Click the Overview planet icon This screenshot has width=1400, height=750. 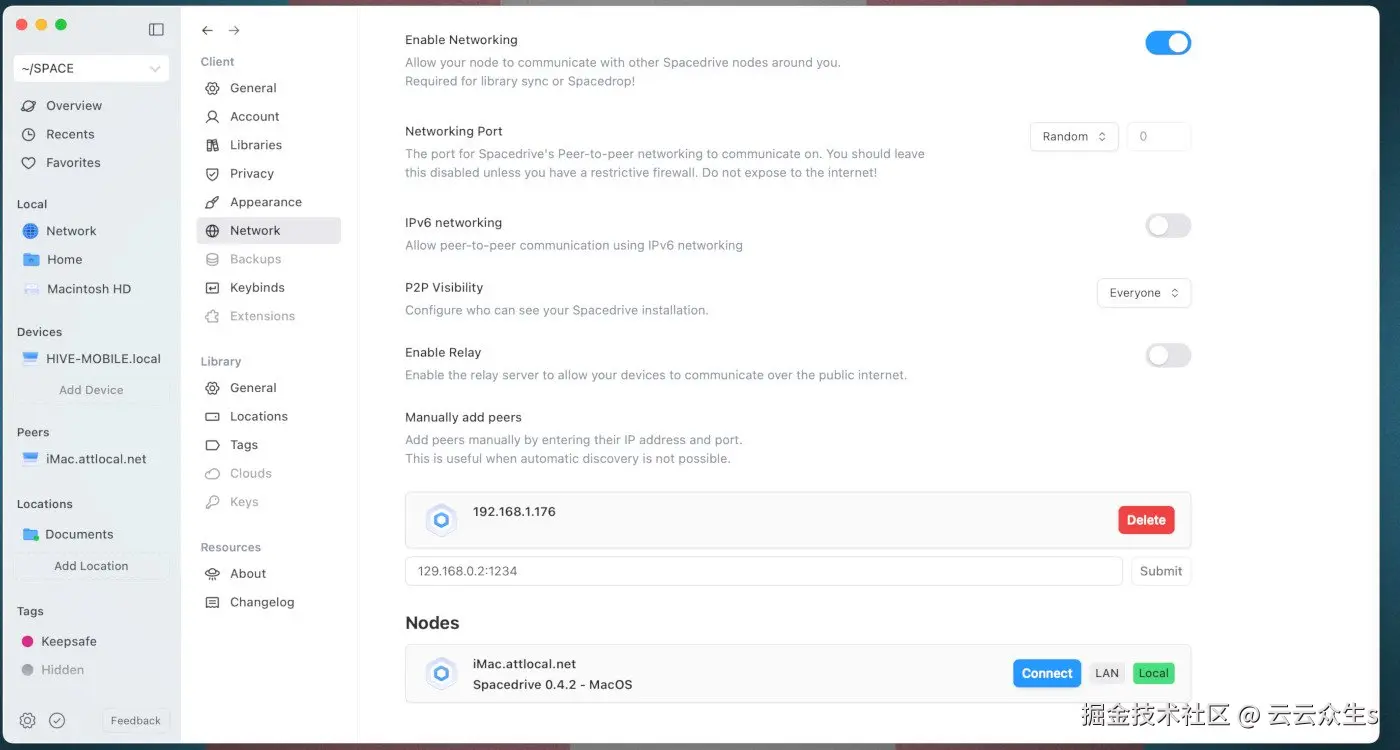pyautogui.click(x=28, y=106)
